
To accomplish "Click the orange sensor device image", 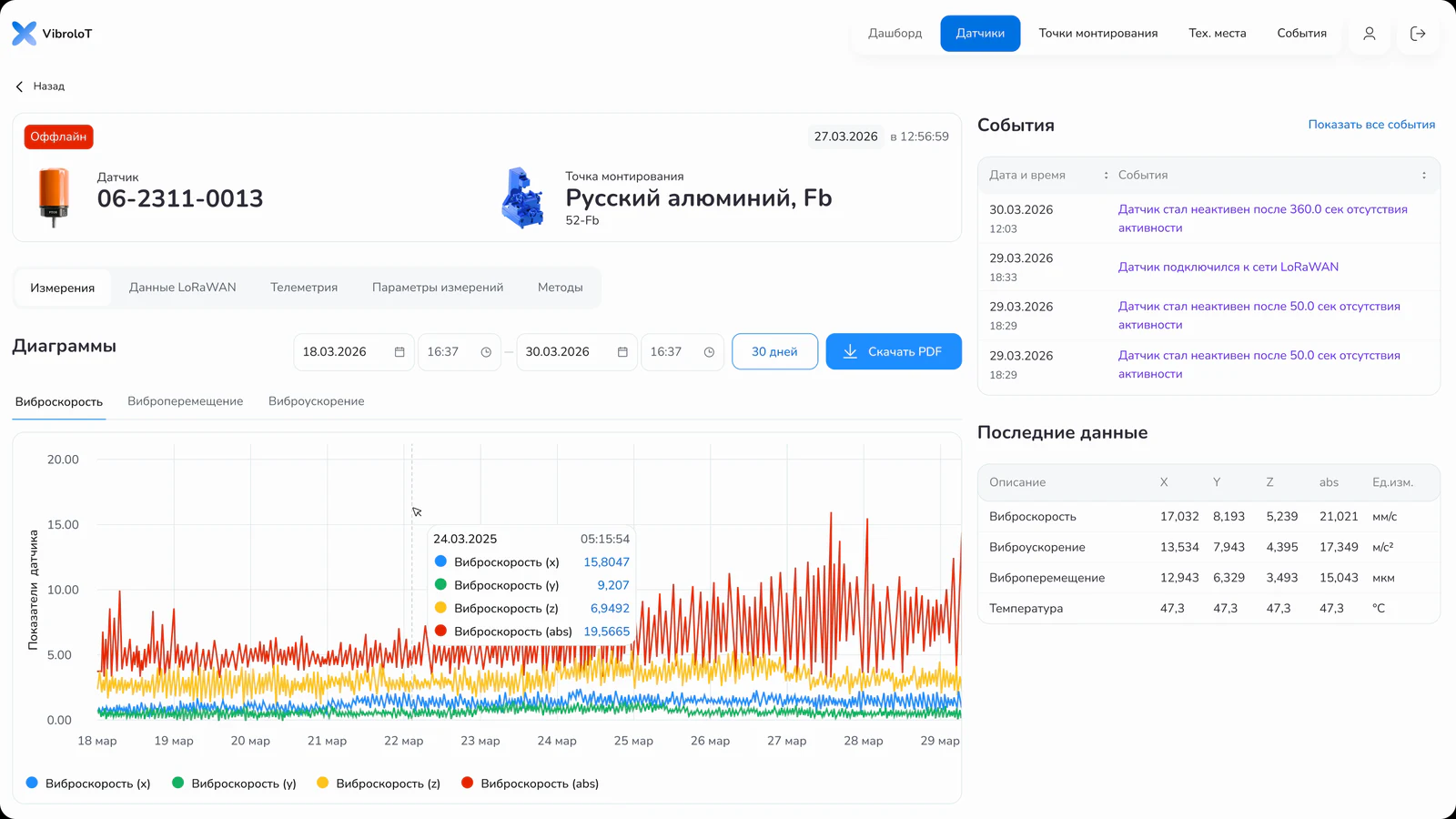I will click(54, 196).
